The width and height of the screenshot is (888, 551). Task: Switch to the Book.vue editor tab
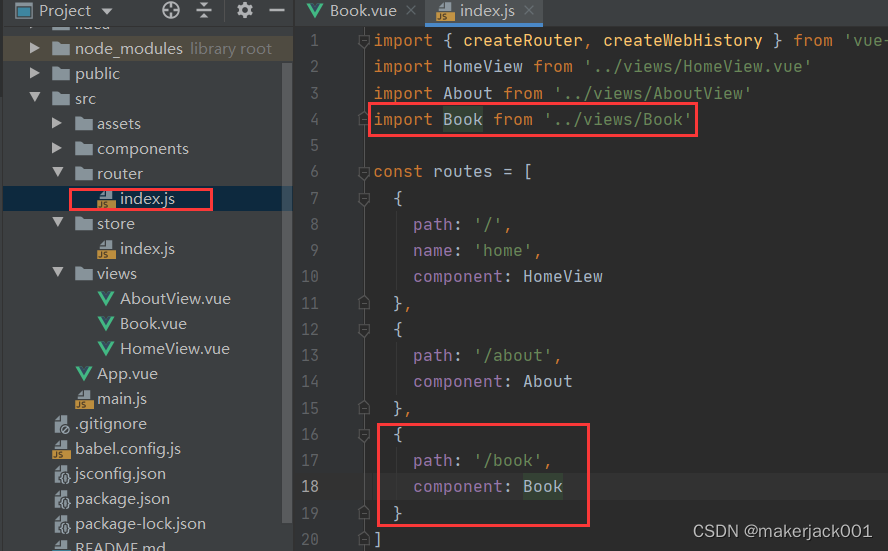tap(362, 12)
